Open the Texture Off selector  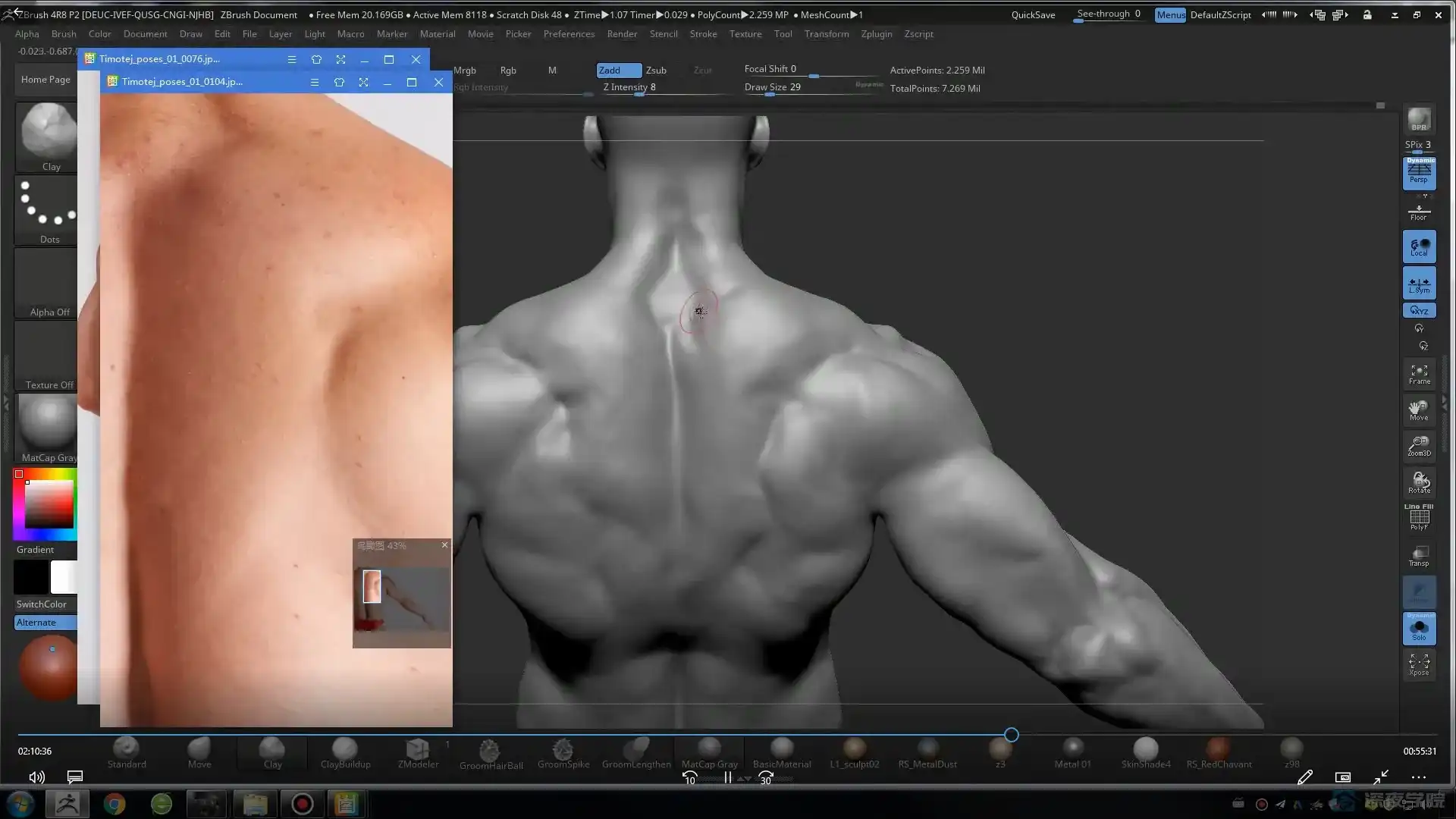click(x=48, y=355)
